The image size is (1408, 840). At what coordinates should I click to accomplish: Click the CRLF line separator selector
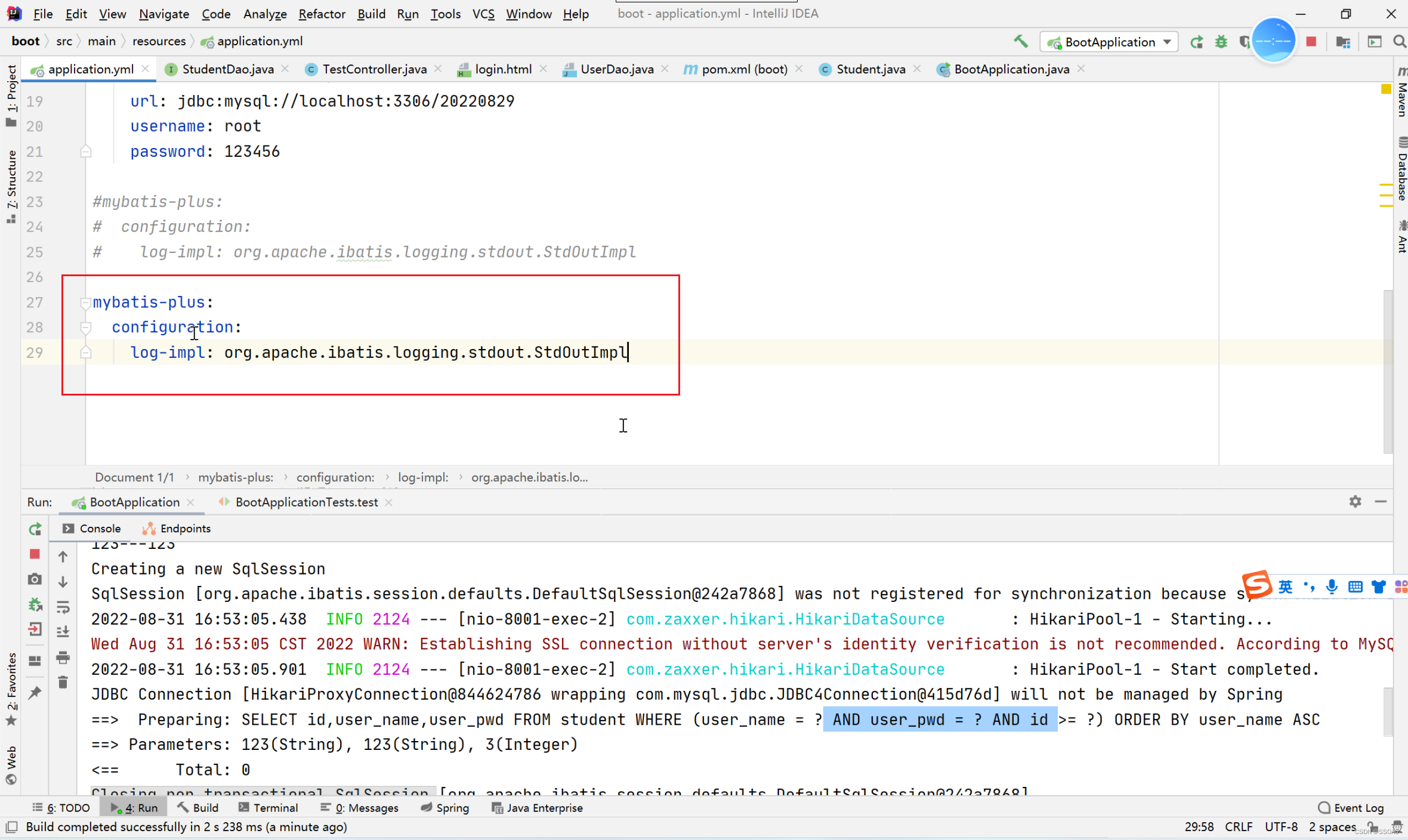1239,827
